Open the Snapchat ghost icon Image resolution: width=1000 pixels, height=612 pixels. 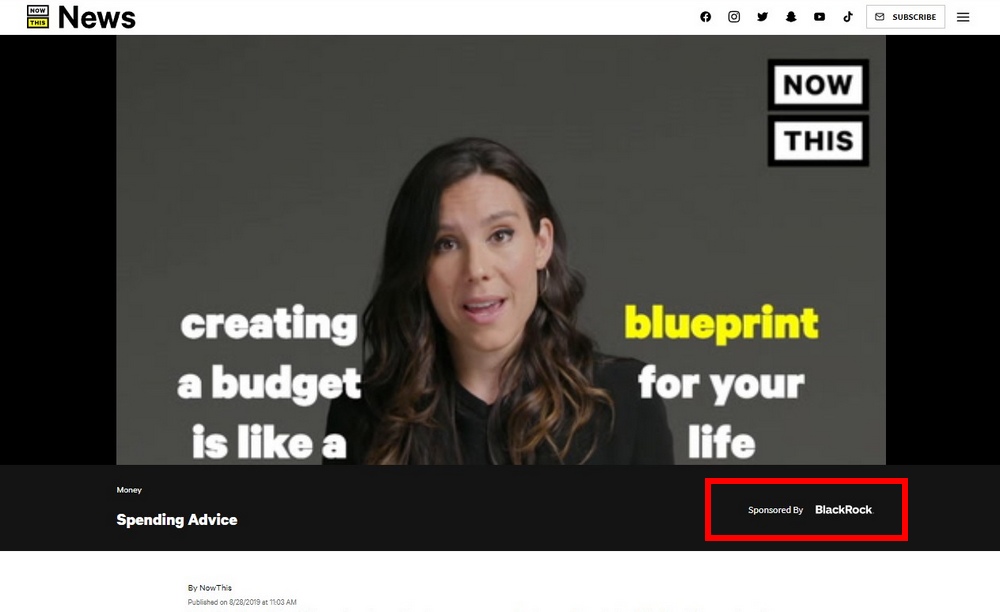791,17
